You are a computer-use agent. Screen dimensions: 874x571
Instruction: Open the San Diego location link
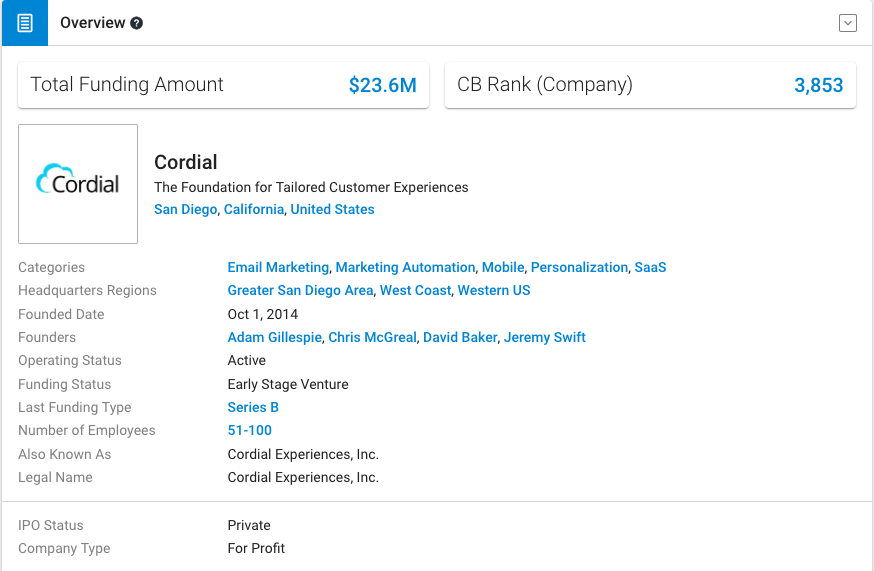[186, 209]
